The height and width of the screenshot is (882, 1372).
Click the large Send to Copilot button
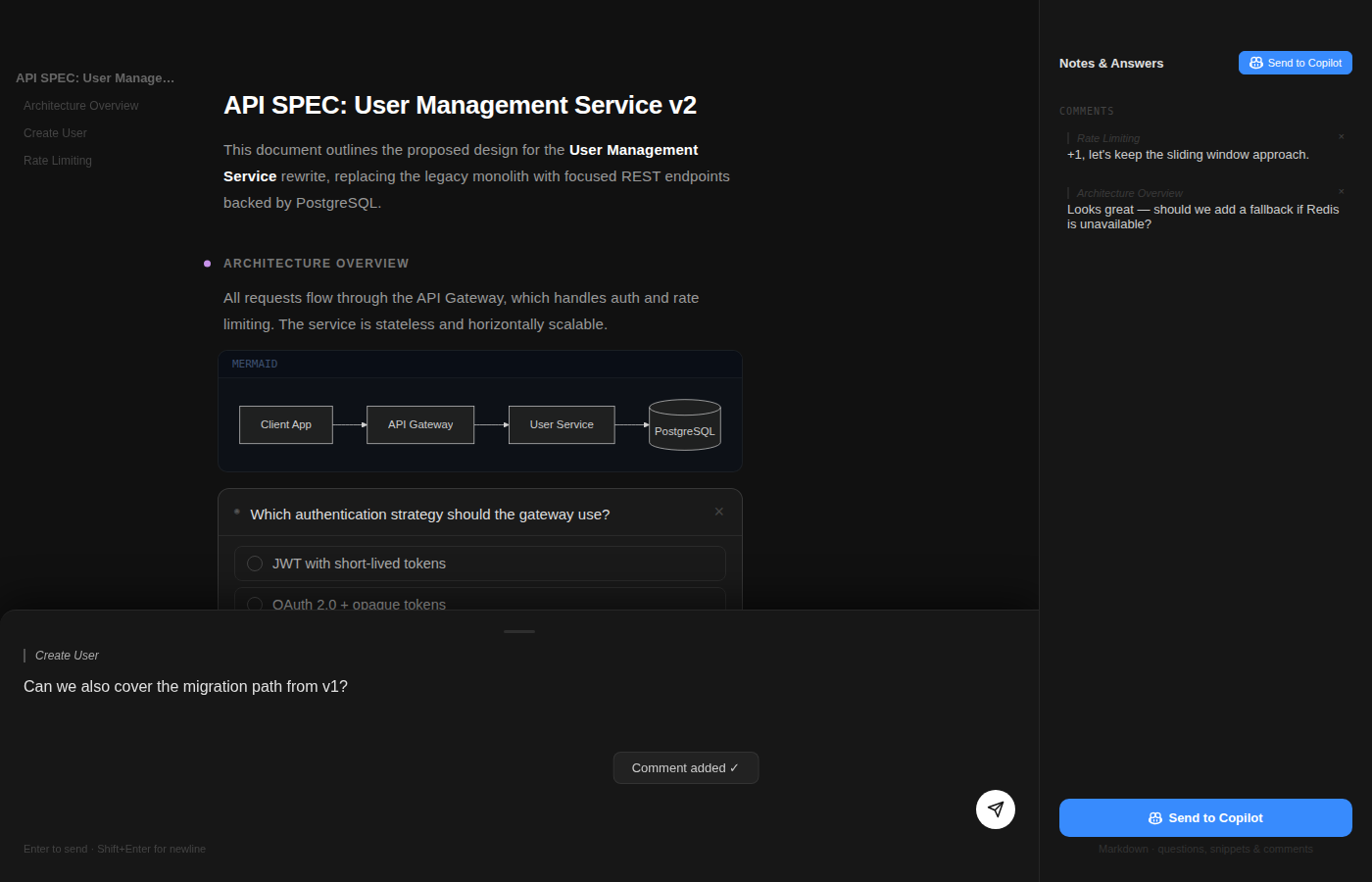[1205, 817]
